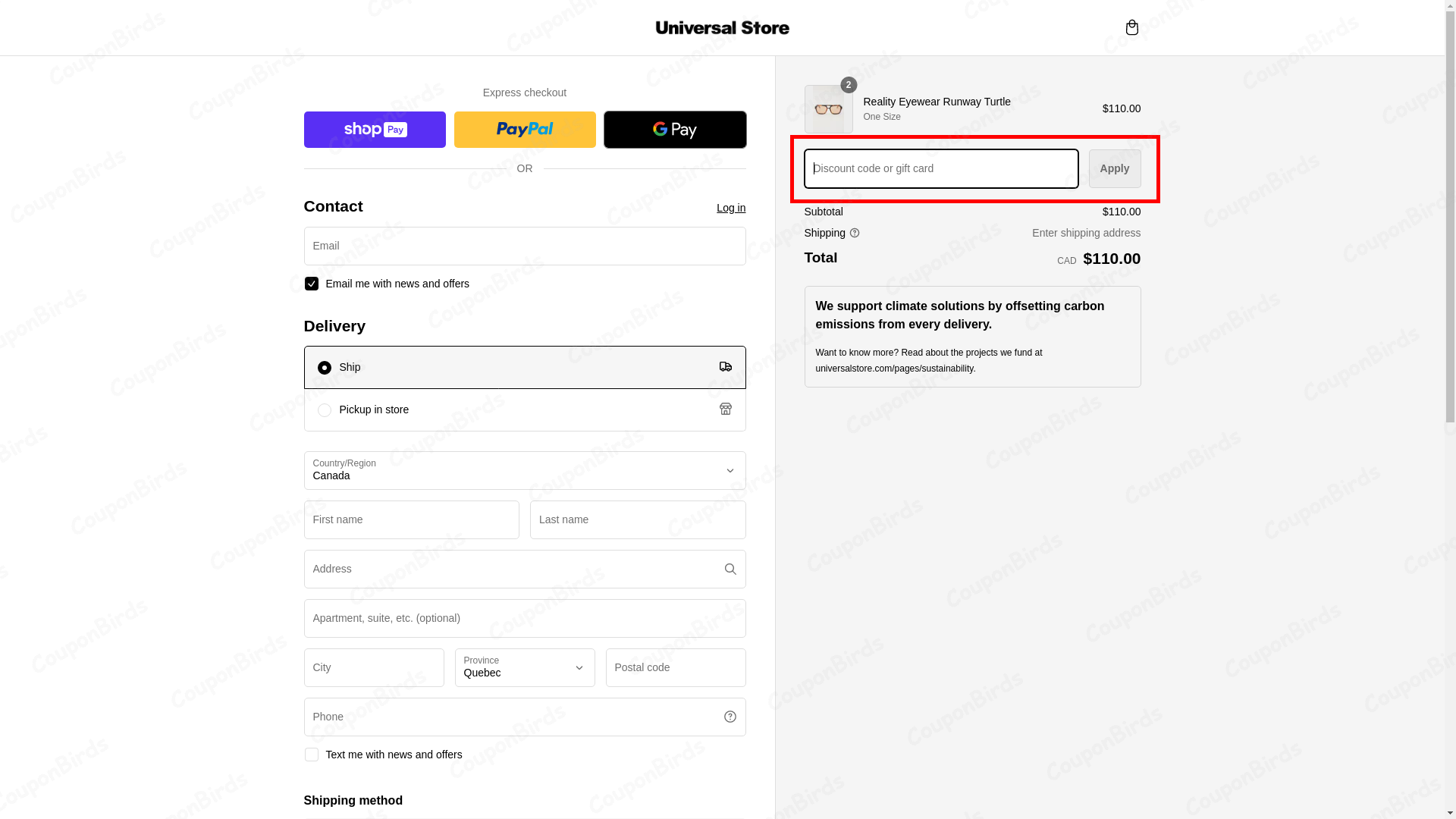Screen dimensions: 1456x819
Task: Pay with Google Pay express checkout
Action: tap(675, 130)
